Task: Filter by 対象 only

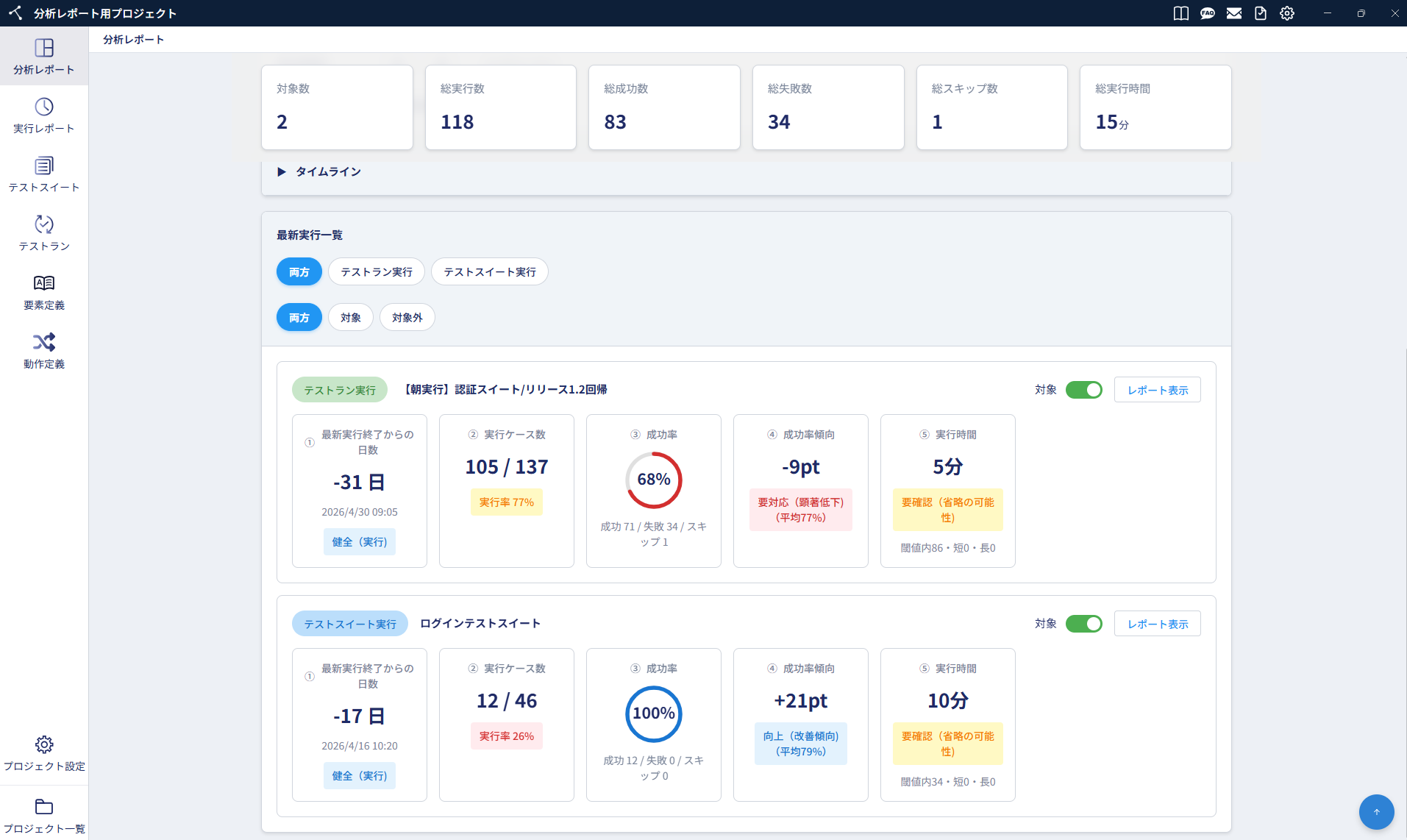Action: 351,318
